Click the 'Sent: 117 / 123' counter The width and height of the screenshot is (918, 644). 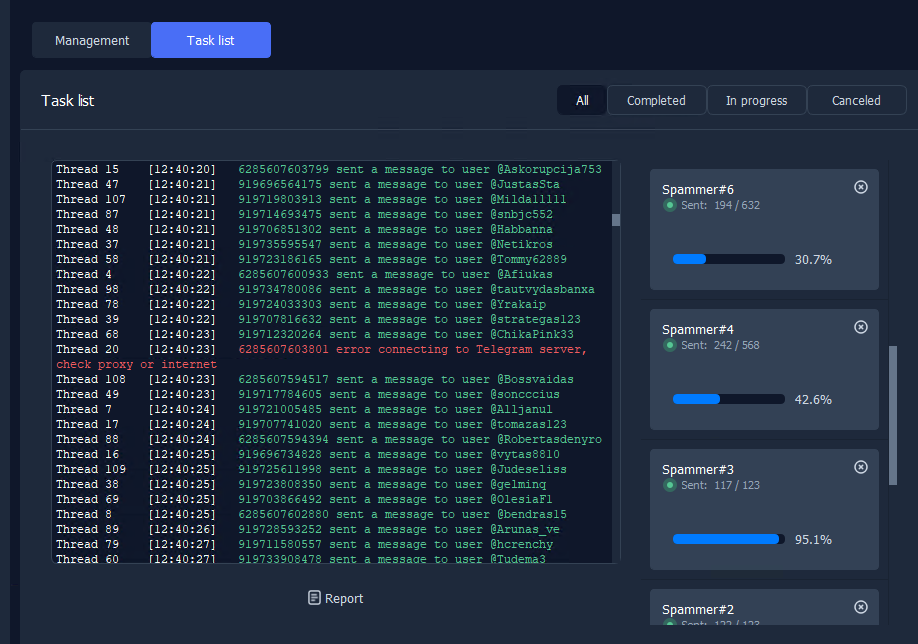[x=720, y=485]
